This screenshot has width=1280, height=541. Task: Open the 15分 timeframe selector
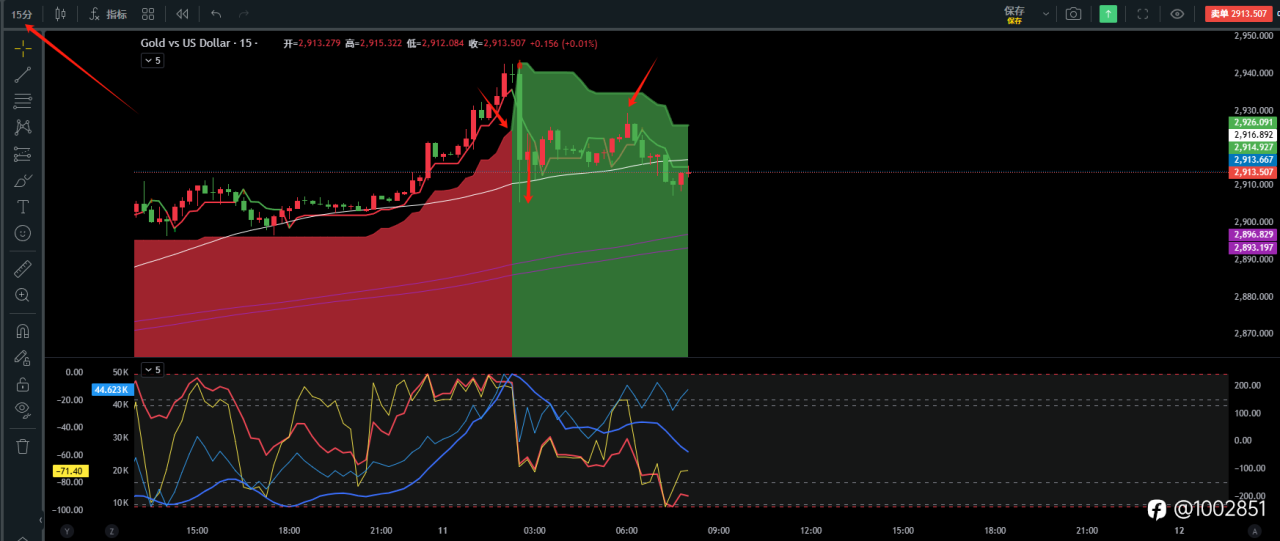coord(21,14)
